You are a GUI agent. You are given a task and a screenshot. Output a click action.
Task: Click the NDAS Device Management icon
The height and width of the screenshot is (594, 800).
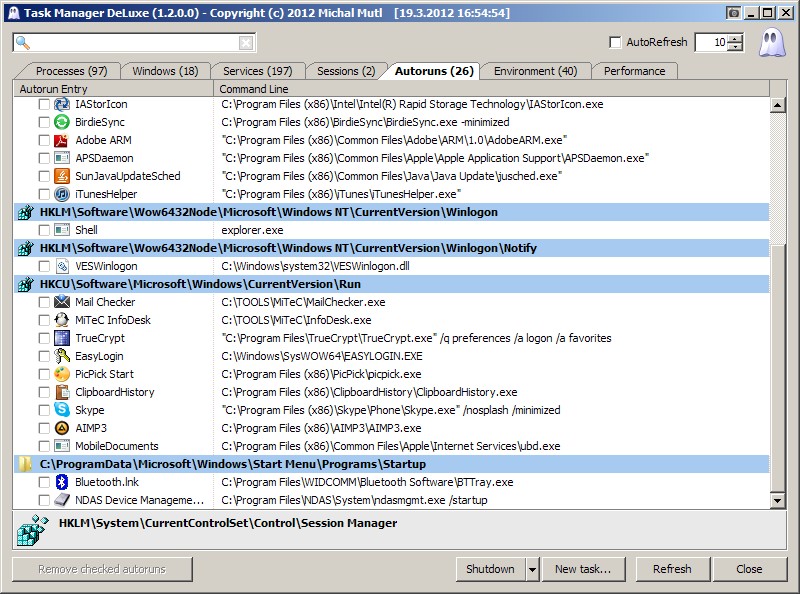62,500
